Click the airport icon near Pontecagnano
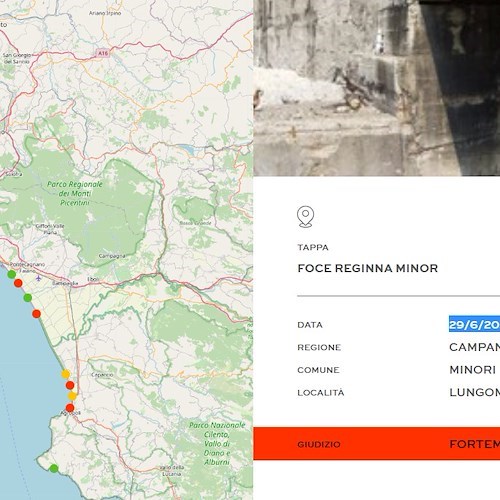Viewport: 500px width, 500px height. click(39, 278)
